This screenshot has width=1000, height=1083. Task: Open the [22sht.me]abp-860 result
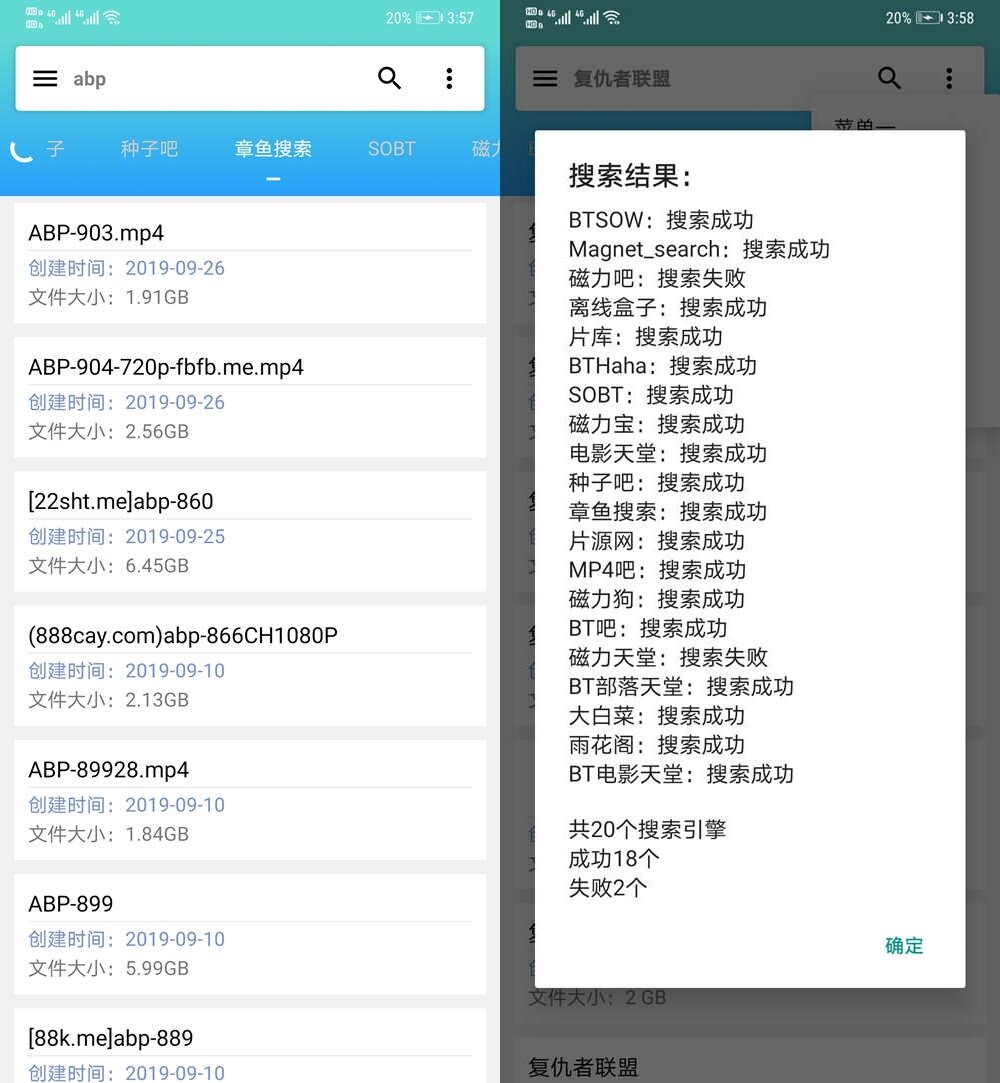coord(250,531)
